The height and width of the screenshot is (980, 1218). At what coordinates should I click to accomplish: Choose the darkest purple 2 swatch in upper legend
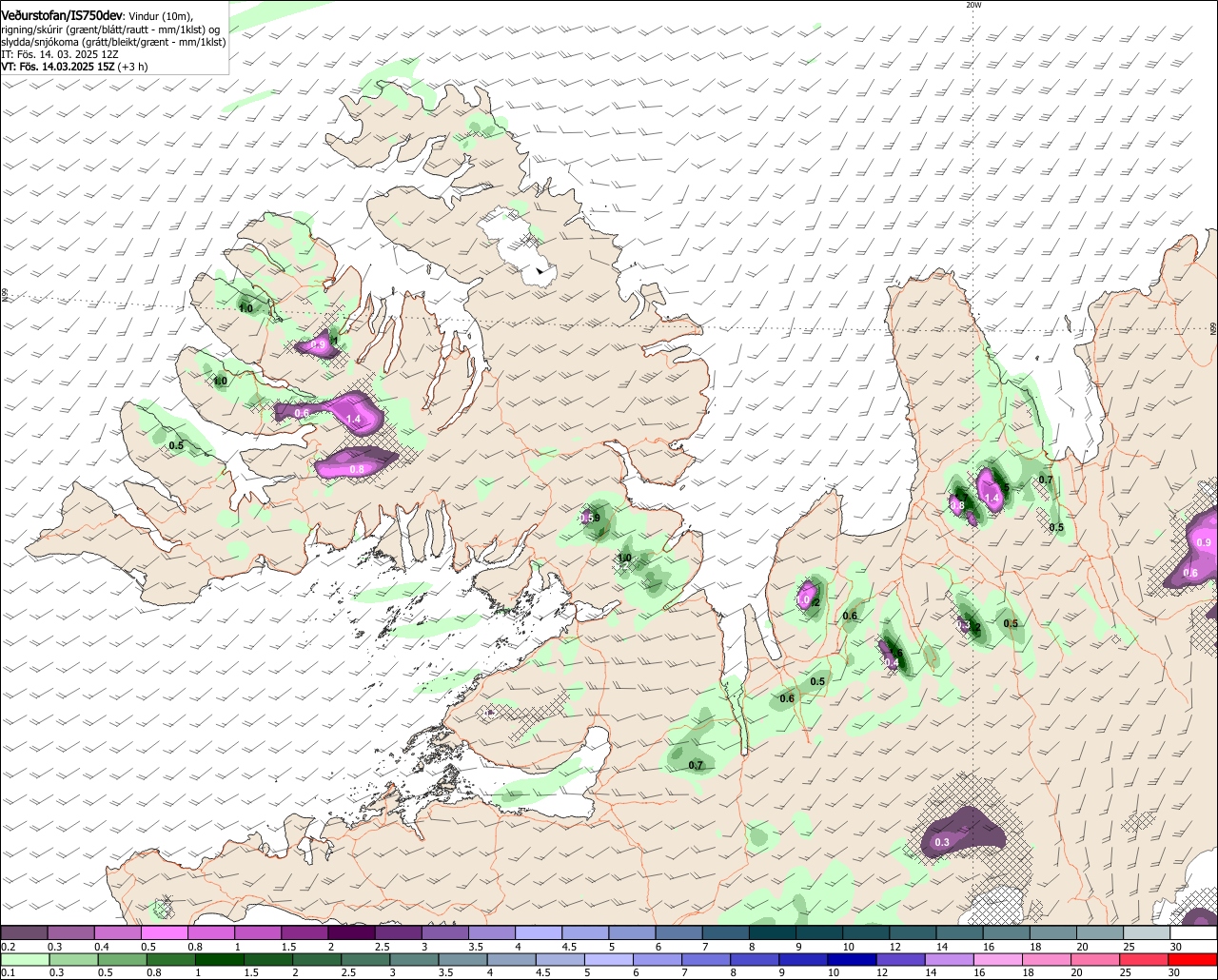pos(350,933)
